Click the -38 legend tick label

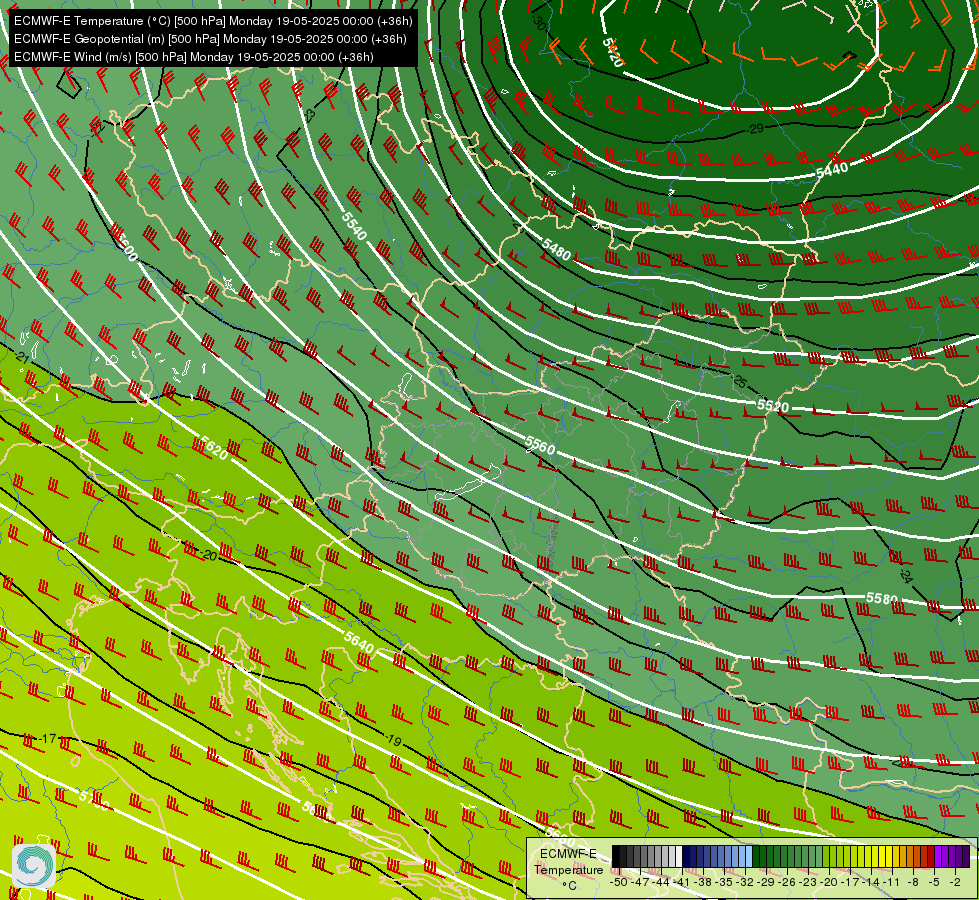[703, 882]
